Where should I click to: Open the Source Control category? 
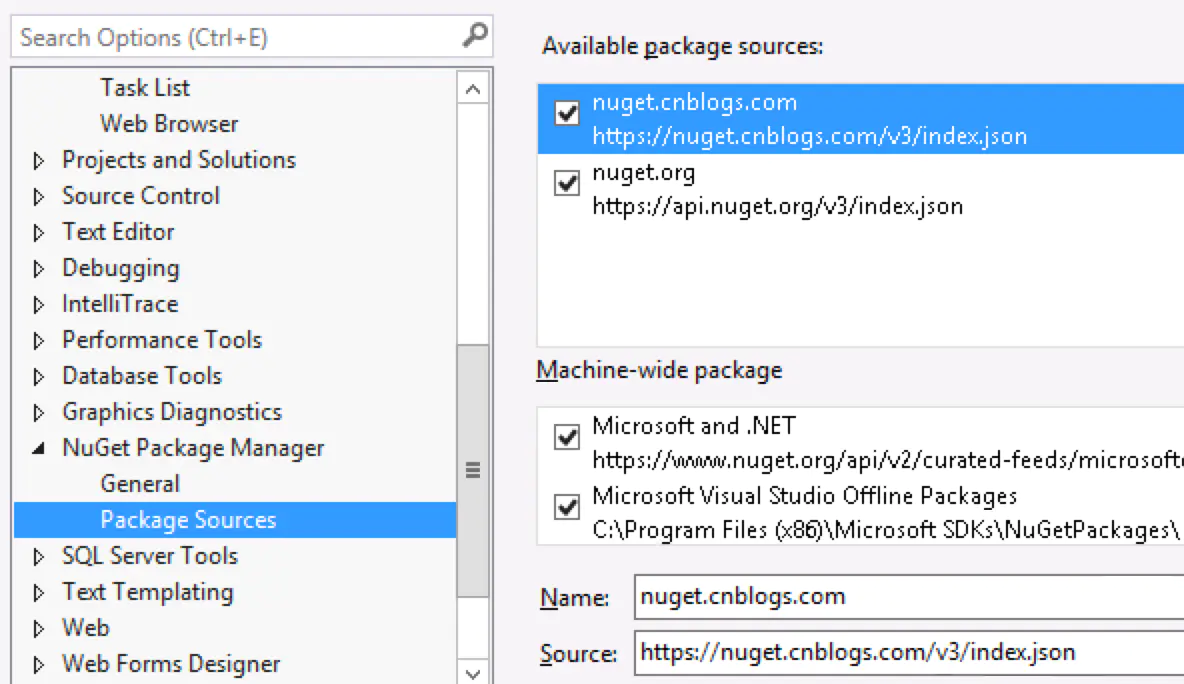pos(140,196)
